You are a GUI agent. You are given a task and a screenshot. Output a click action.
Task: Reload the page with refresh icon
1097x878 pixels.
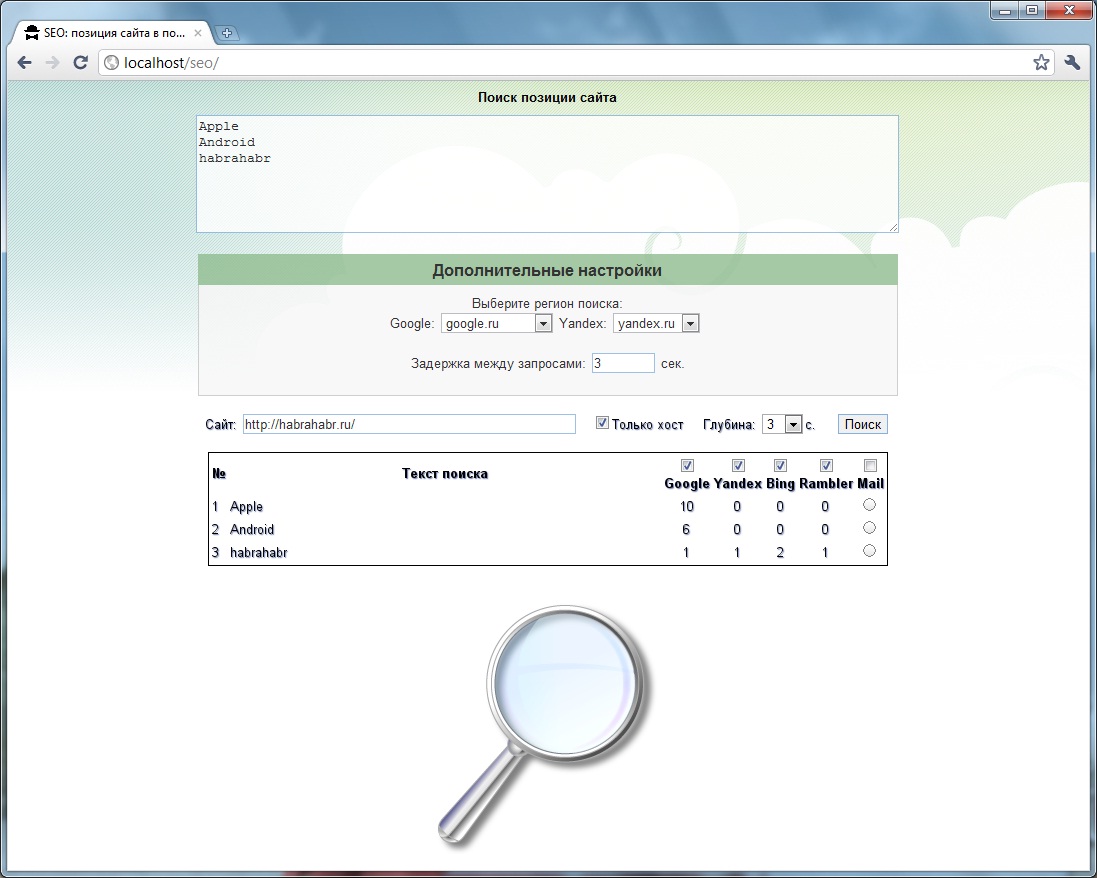81,63
